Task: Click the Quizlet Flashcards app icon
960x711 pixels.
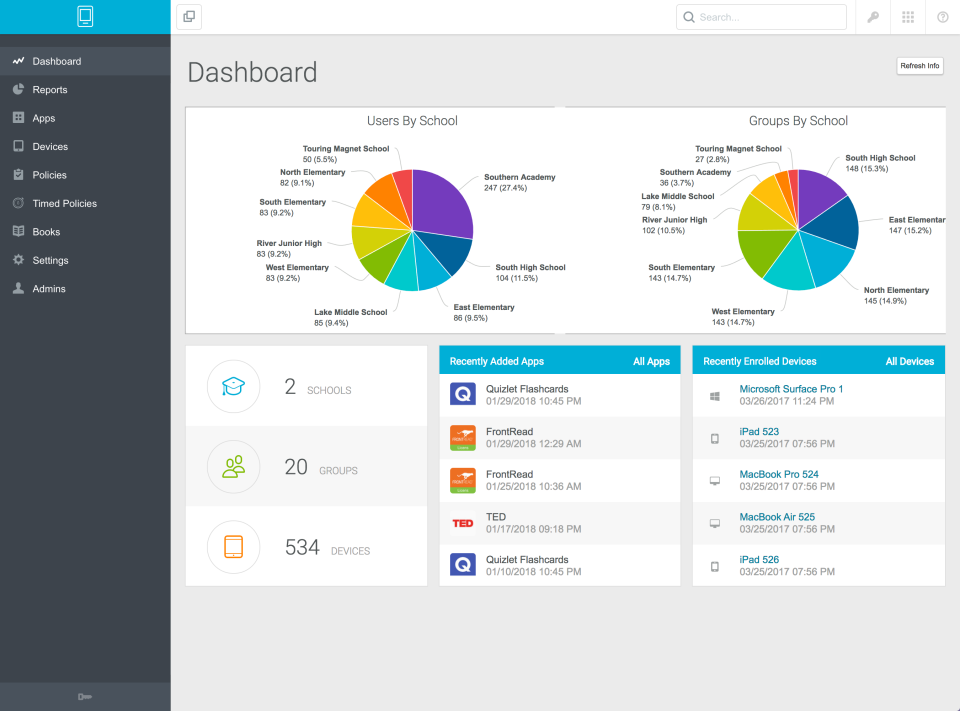Action: (462, 393)
